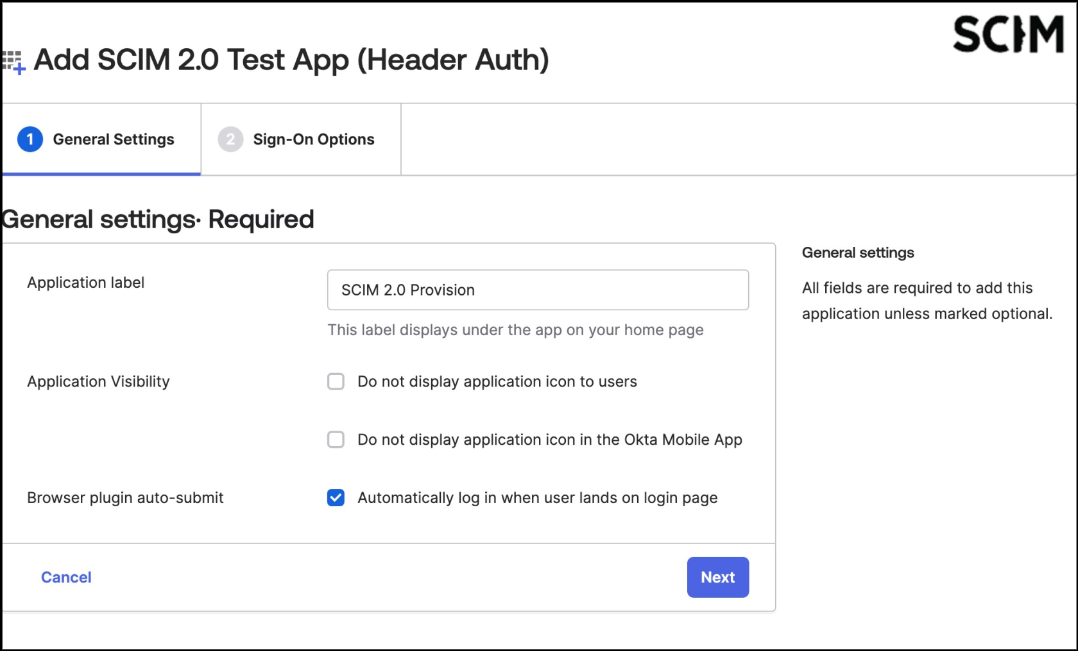This screenshot has height=651, width=1078.
Task: Click the 'Application Visibility' row label
Action: tap(98, 381)
